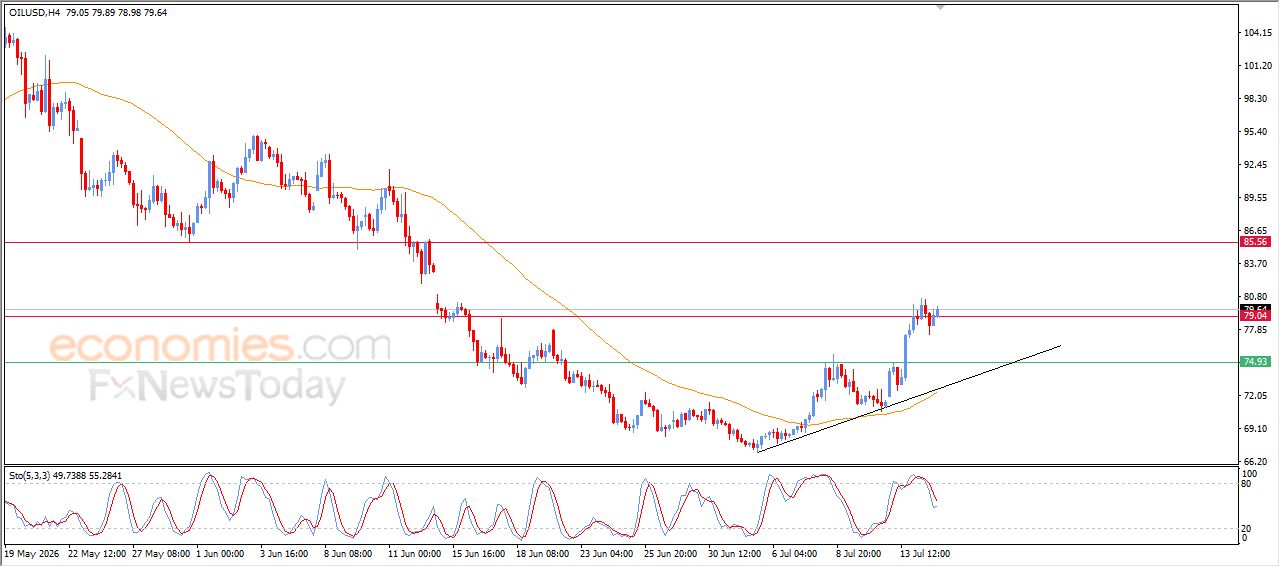Click the 98.30 value on price axis

(x=1255, y=99)
